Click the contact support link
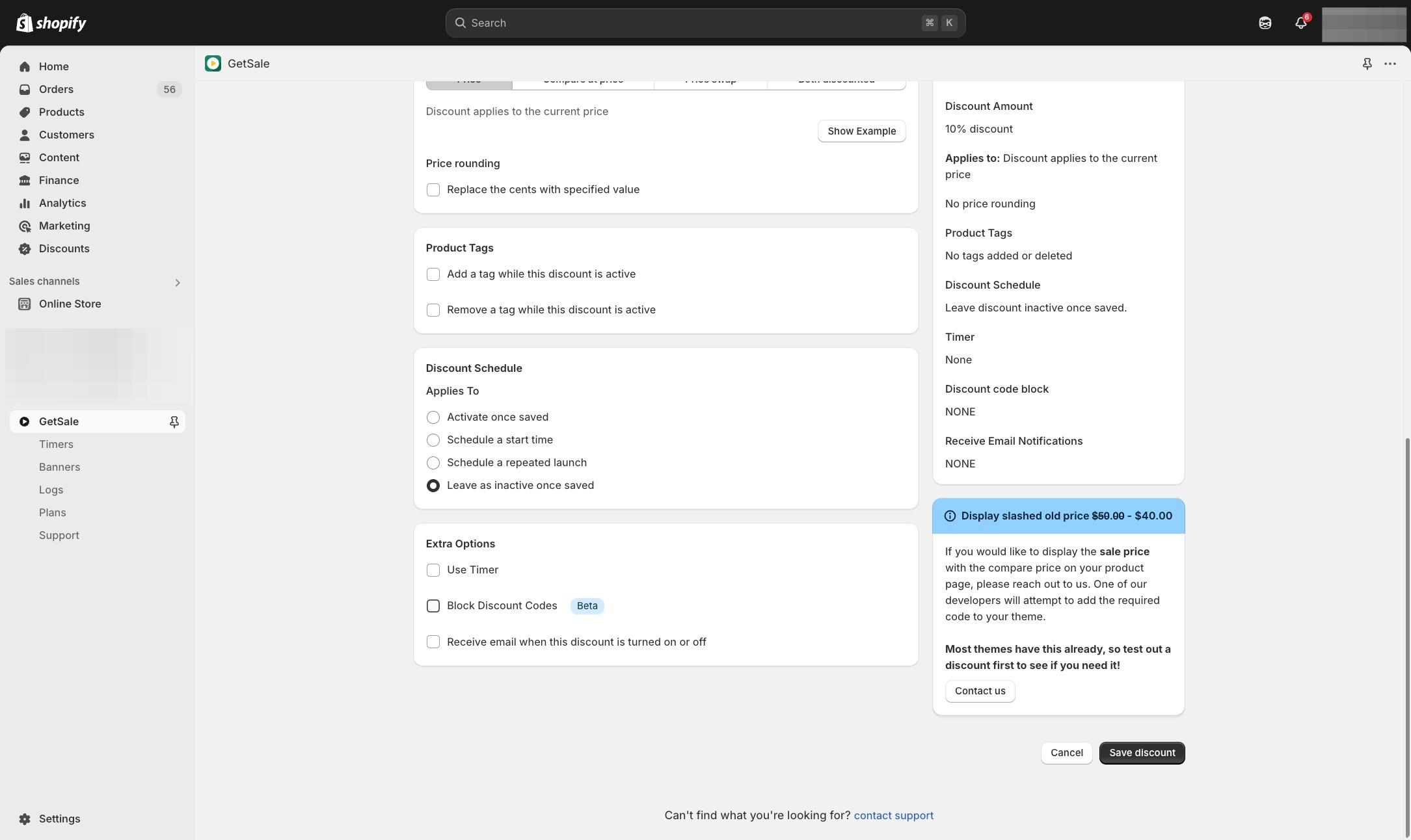This screenshot has width=1411, height=840. 893,815
